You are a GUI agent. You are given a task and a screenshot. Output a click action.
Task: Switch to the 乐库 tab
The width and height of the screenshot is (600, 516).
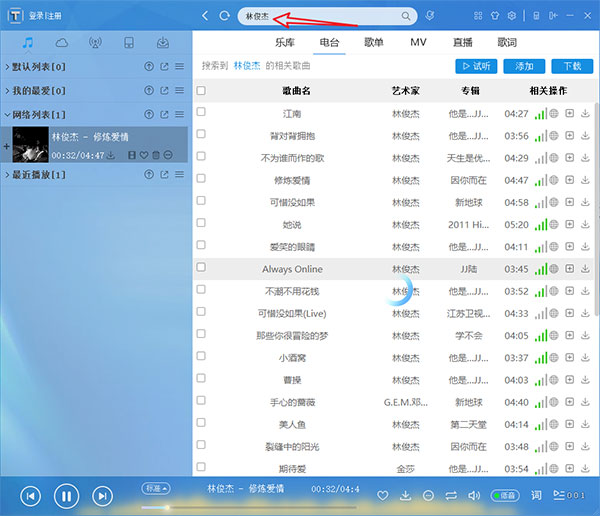point(285,42)
